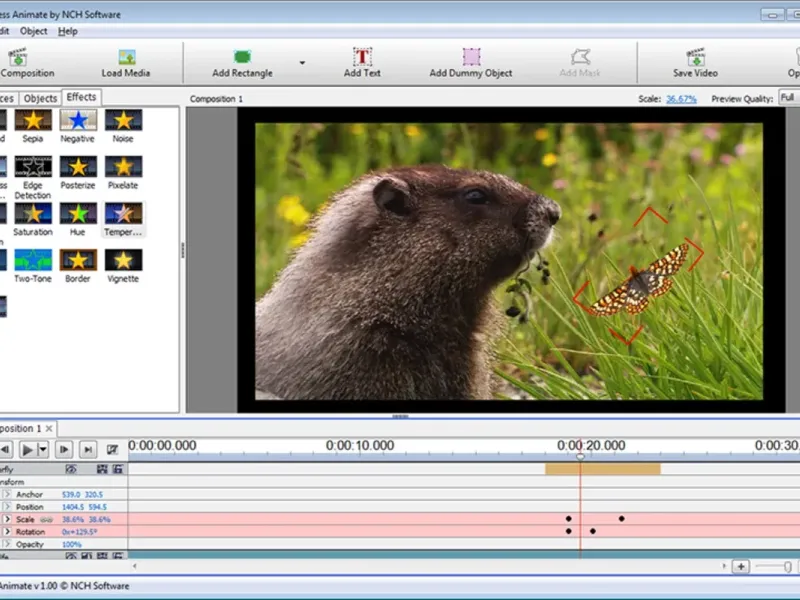Switch to the Objects tab
The width and height of the screenshot is (800, 600).
click(40, 98)
